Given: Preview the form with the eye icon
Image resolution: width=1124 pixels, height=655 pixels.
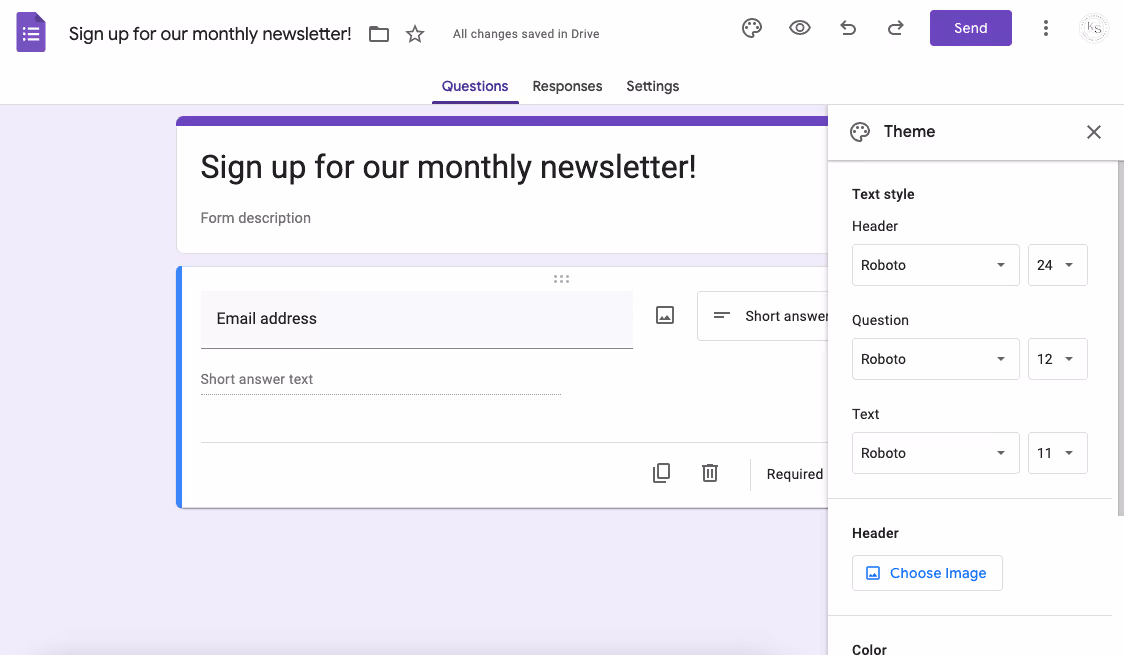Looking at the screenshot, I should tap(799, 28).
